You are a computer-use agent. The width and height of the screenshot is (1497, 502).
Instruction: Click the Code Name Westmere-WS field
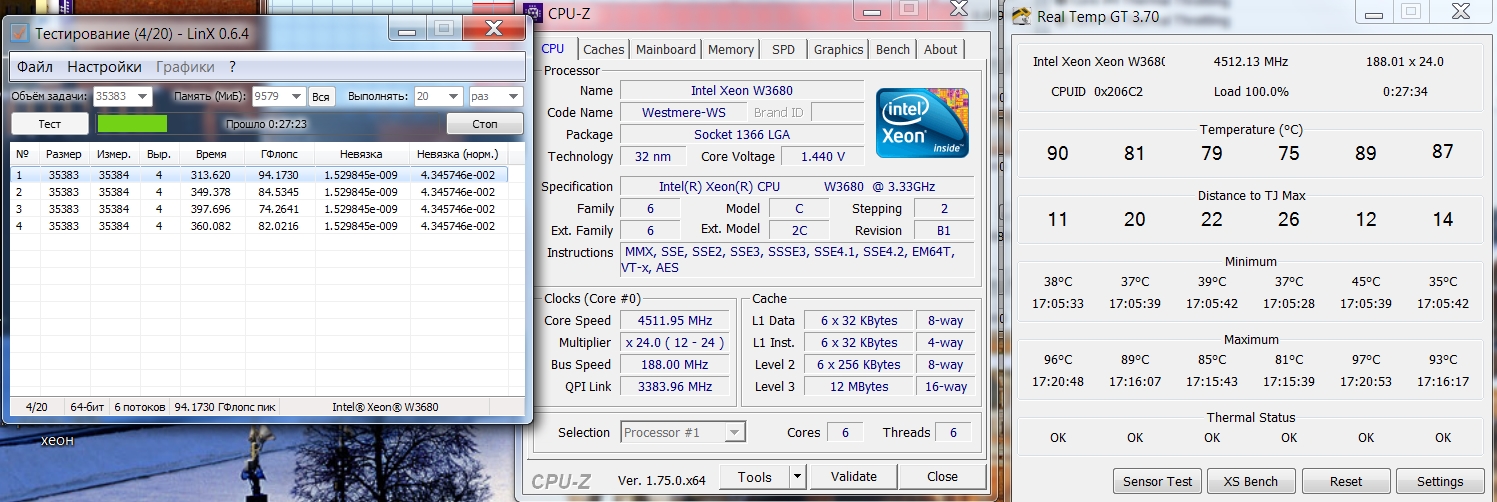683,112
